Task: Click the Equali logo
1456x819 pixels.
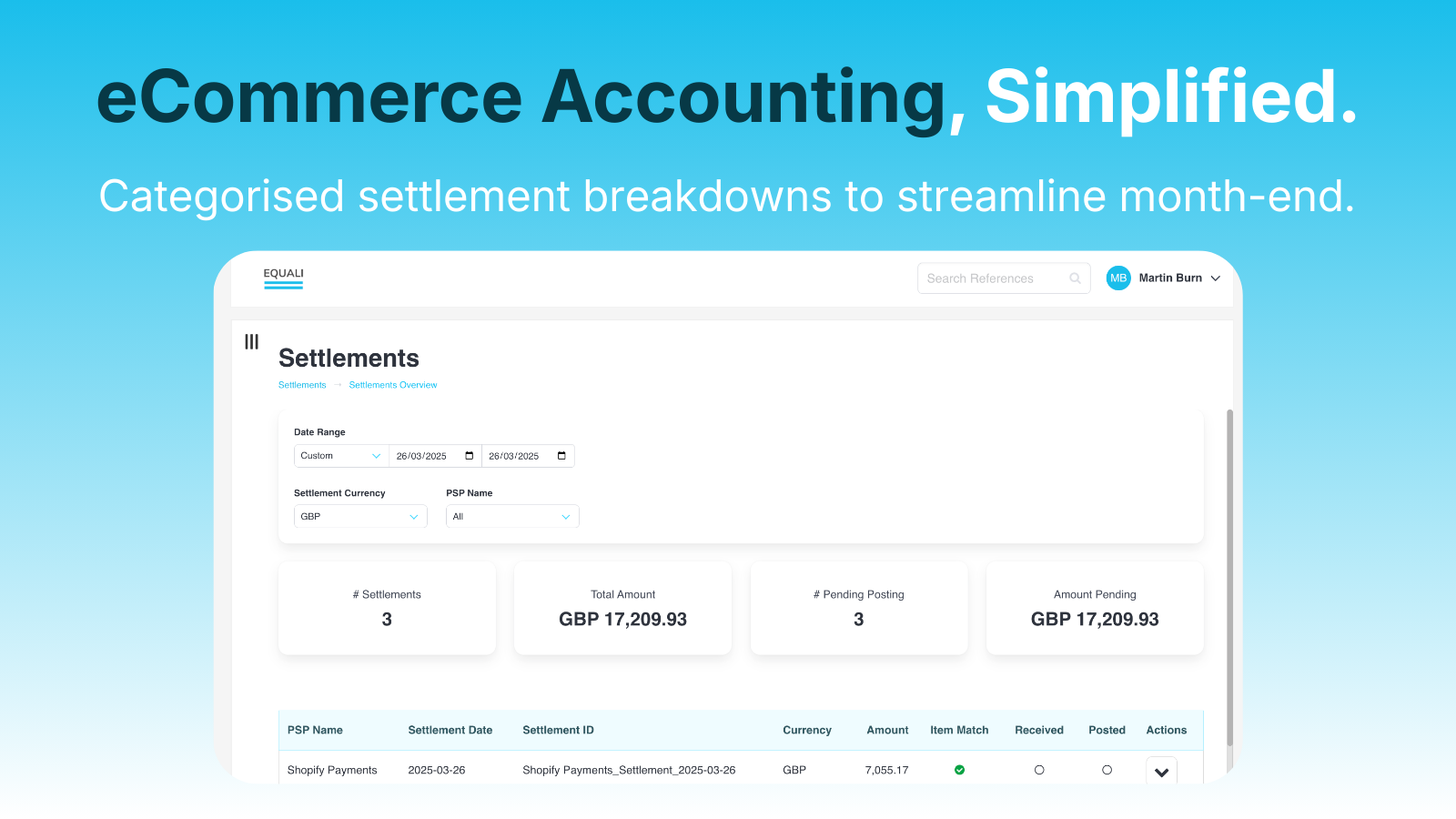Action: 283,278
